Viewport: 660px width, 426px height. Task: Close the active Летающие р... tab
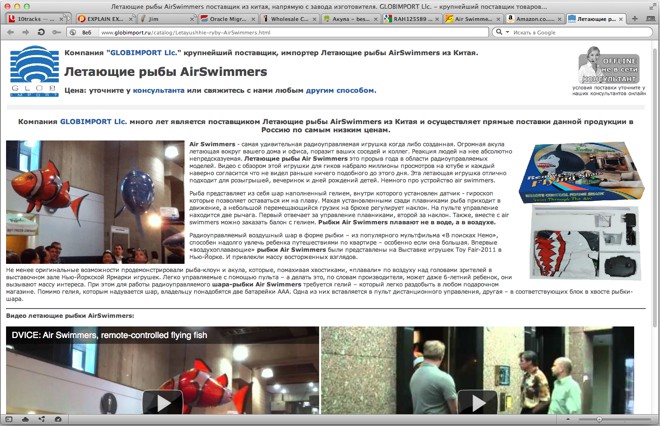pos(620,19)
